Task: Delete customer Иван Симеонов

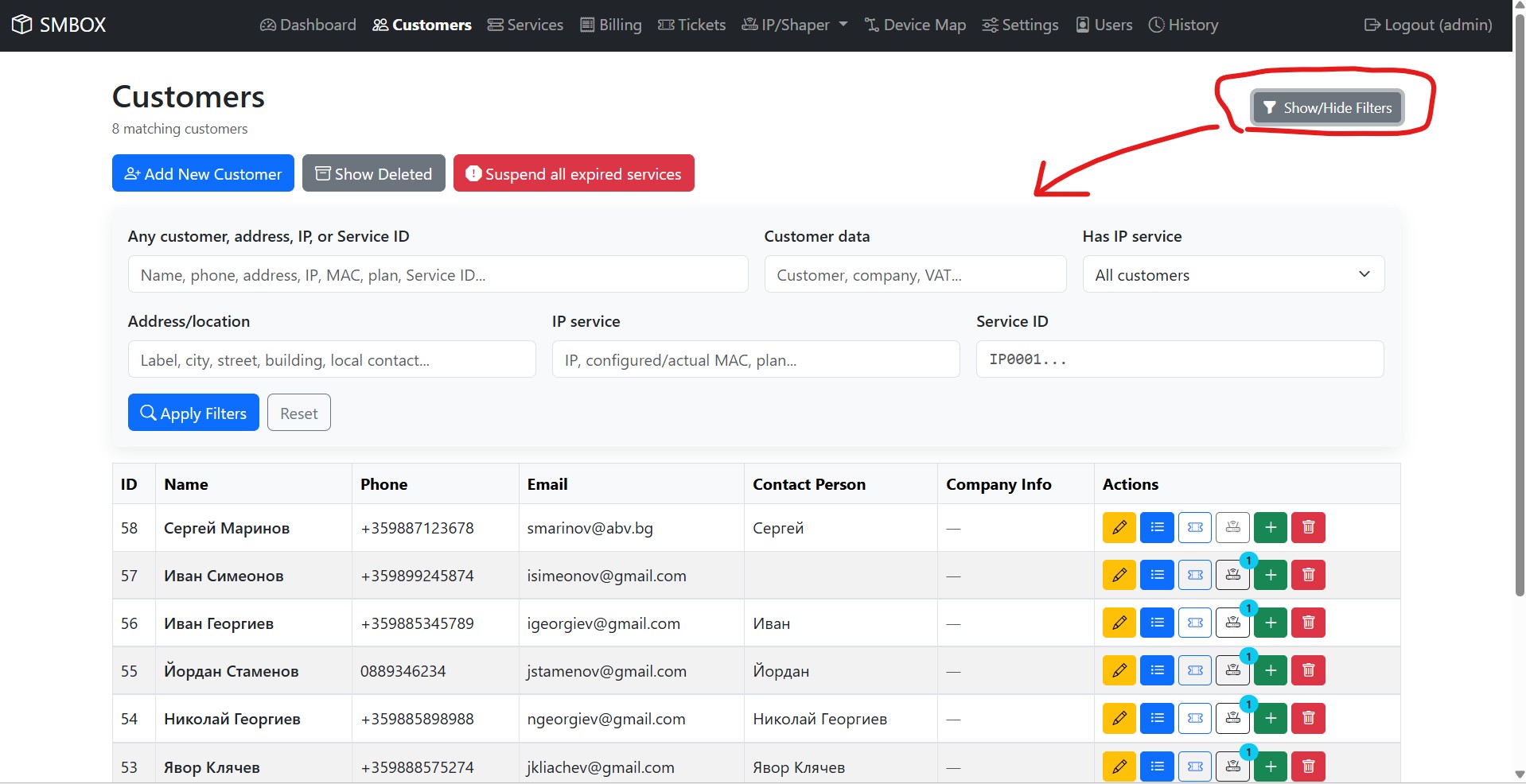Action: pos(1308,575)
